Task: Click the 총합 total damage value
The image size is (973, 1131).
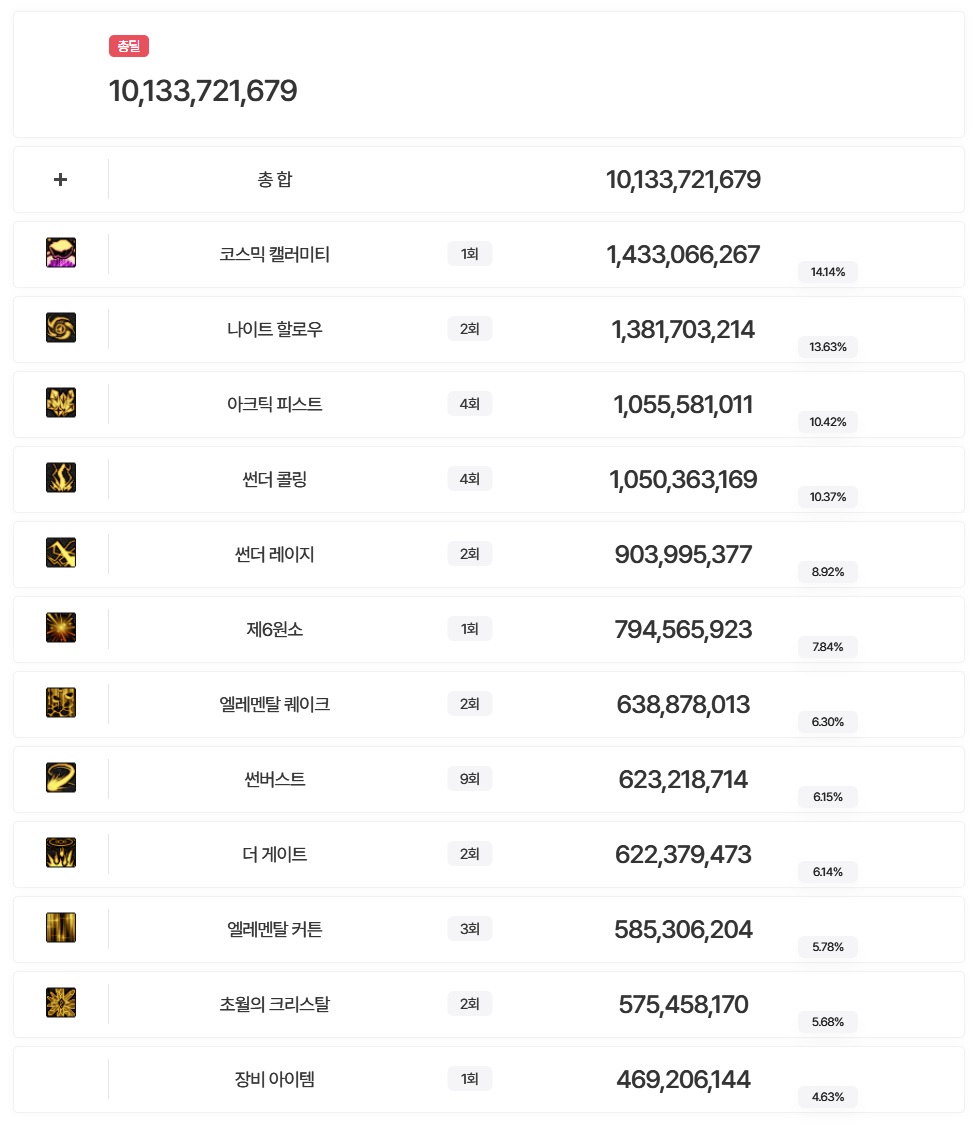Action: 683,180
